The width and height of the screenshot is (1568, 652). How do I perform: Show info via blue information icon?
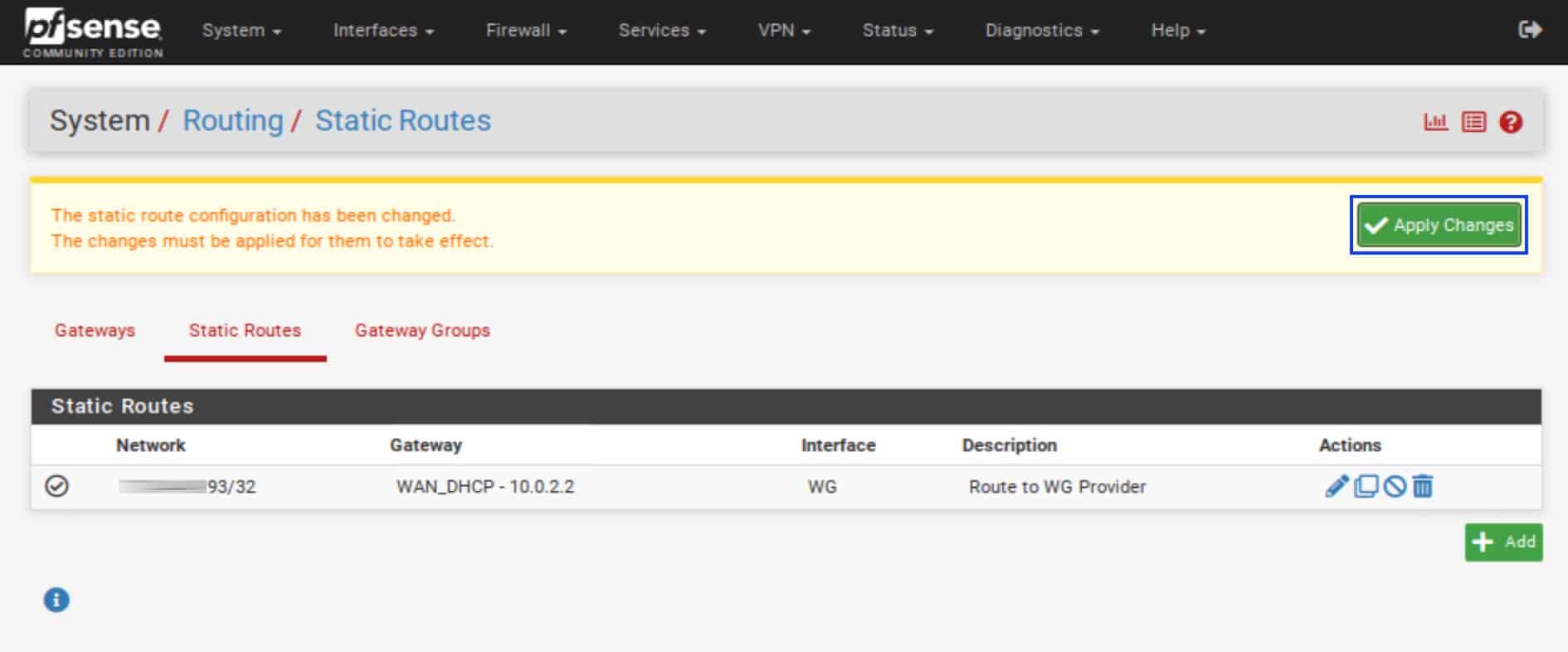pyautogui.click(x=56, y=600)
